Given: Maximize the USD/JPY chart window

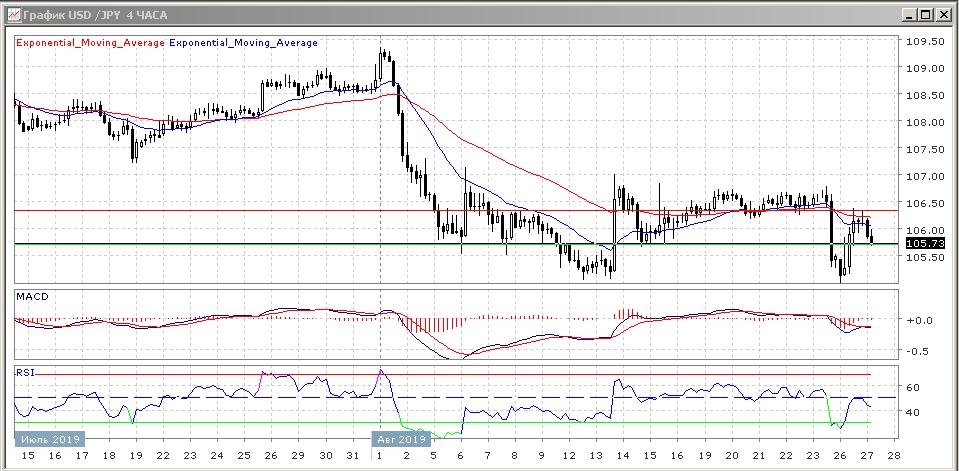Looking at the screenshot, I should (x=926, y=14).
